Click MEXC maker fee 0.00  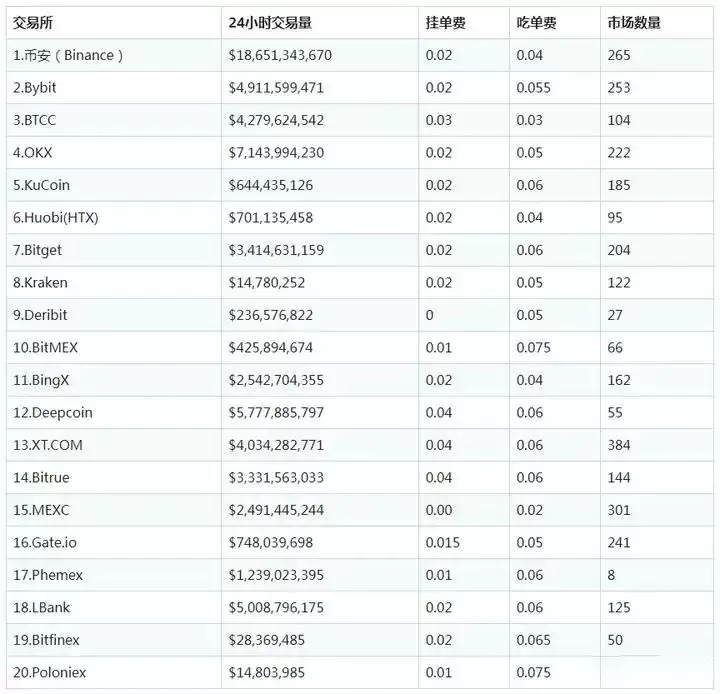(439, 510)
